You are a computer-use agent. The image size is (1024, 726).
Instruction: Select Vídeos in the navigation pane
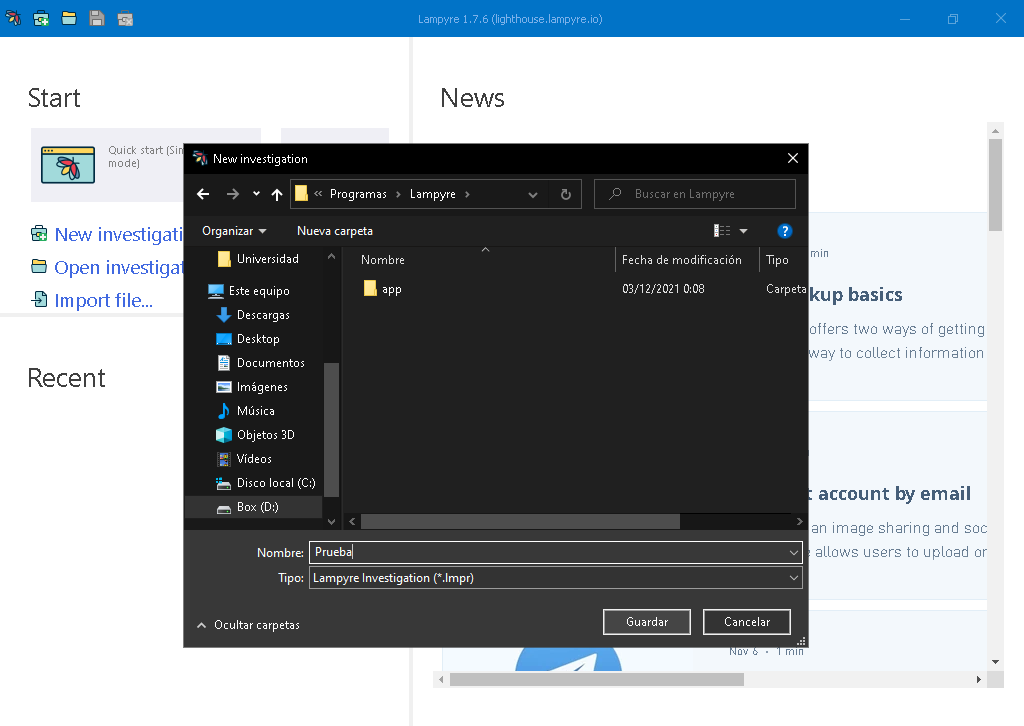(x=244, y=459)
